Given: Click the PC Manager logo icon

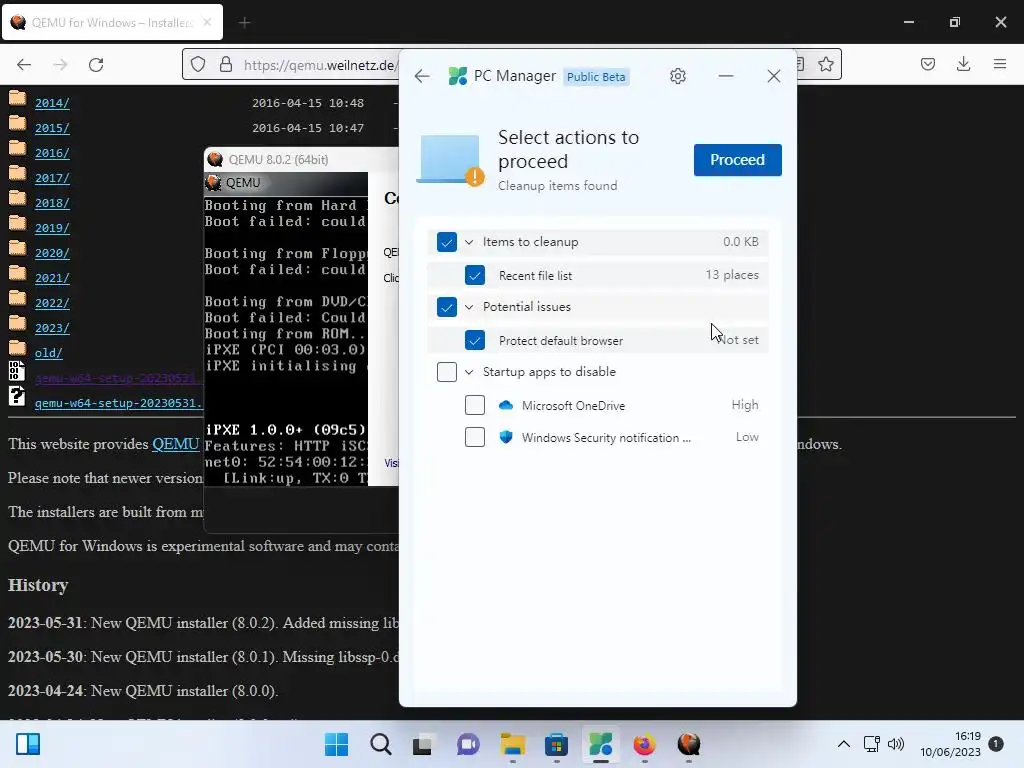Looking at the screenshot, I should (x=458, y=76).
